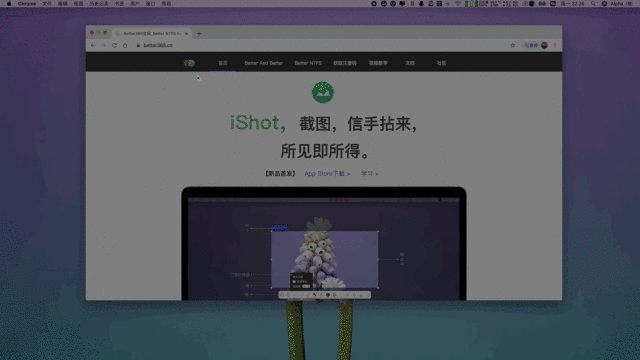Click the Alpha user name in menu bar
Viewport: 640px width, 360px height.
(617, 4)
